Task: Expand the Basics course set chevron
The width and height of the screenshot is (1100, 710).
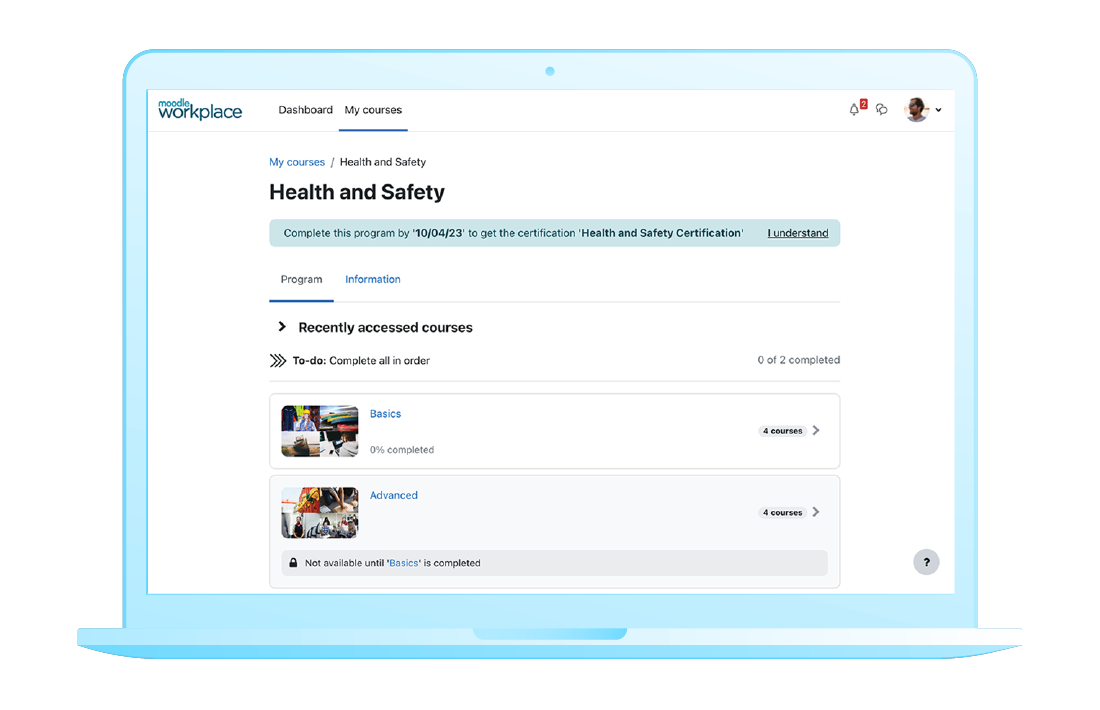Action: click(x=816, y=431)
